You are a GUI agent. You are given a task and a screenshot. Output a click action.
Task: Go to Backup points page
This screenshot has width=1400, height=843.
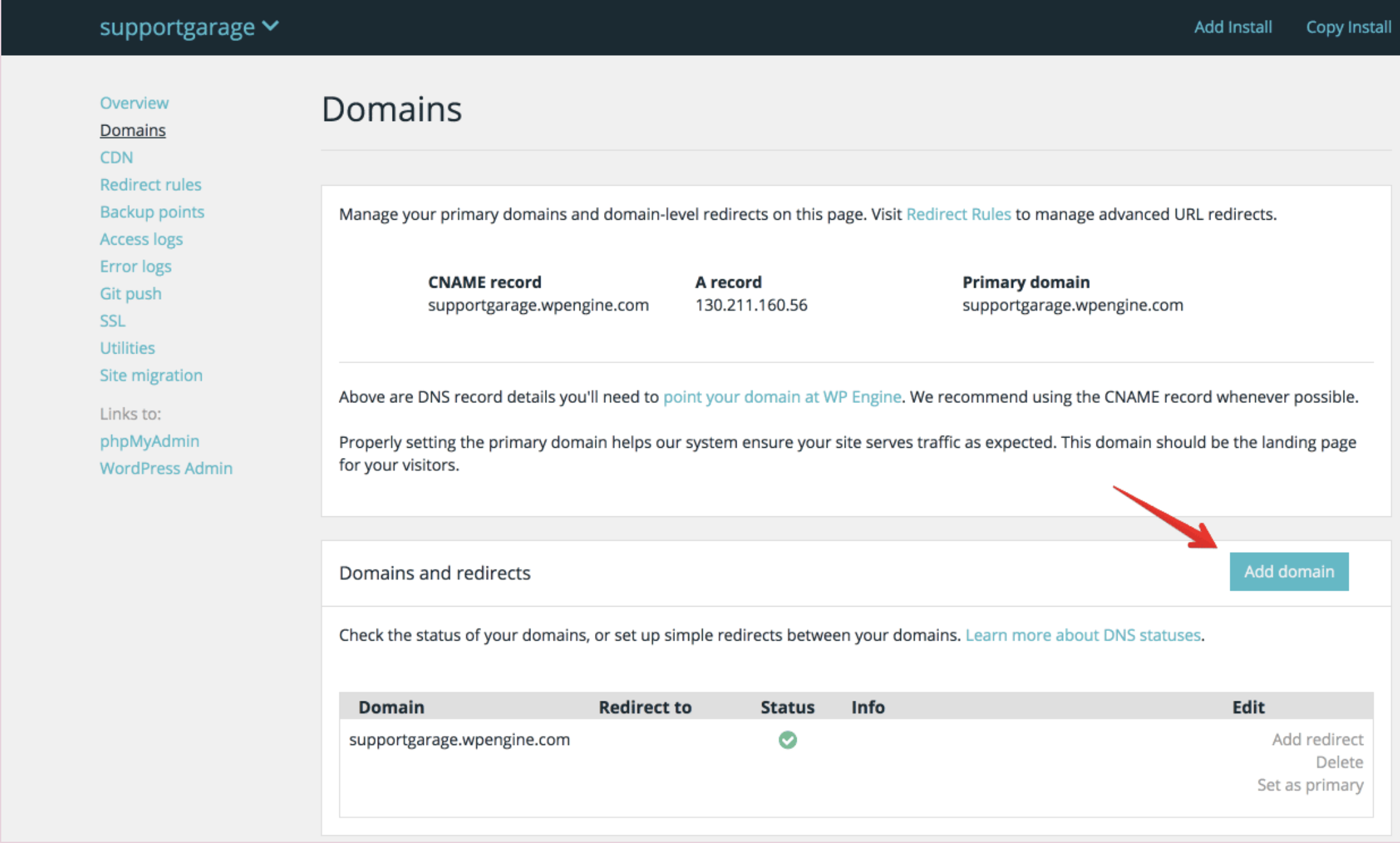coord(152,211)
